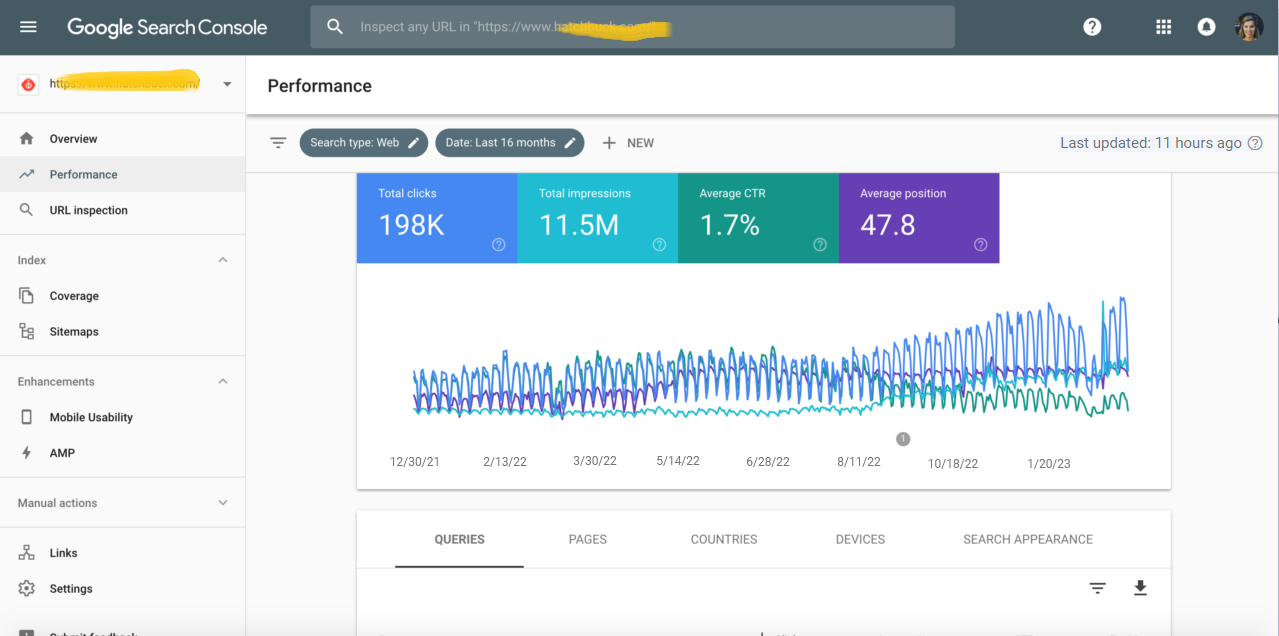This screenshot has height=636, width=1279.
Task: Open the Google apps grid
Action: coord(1163,27)
